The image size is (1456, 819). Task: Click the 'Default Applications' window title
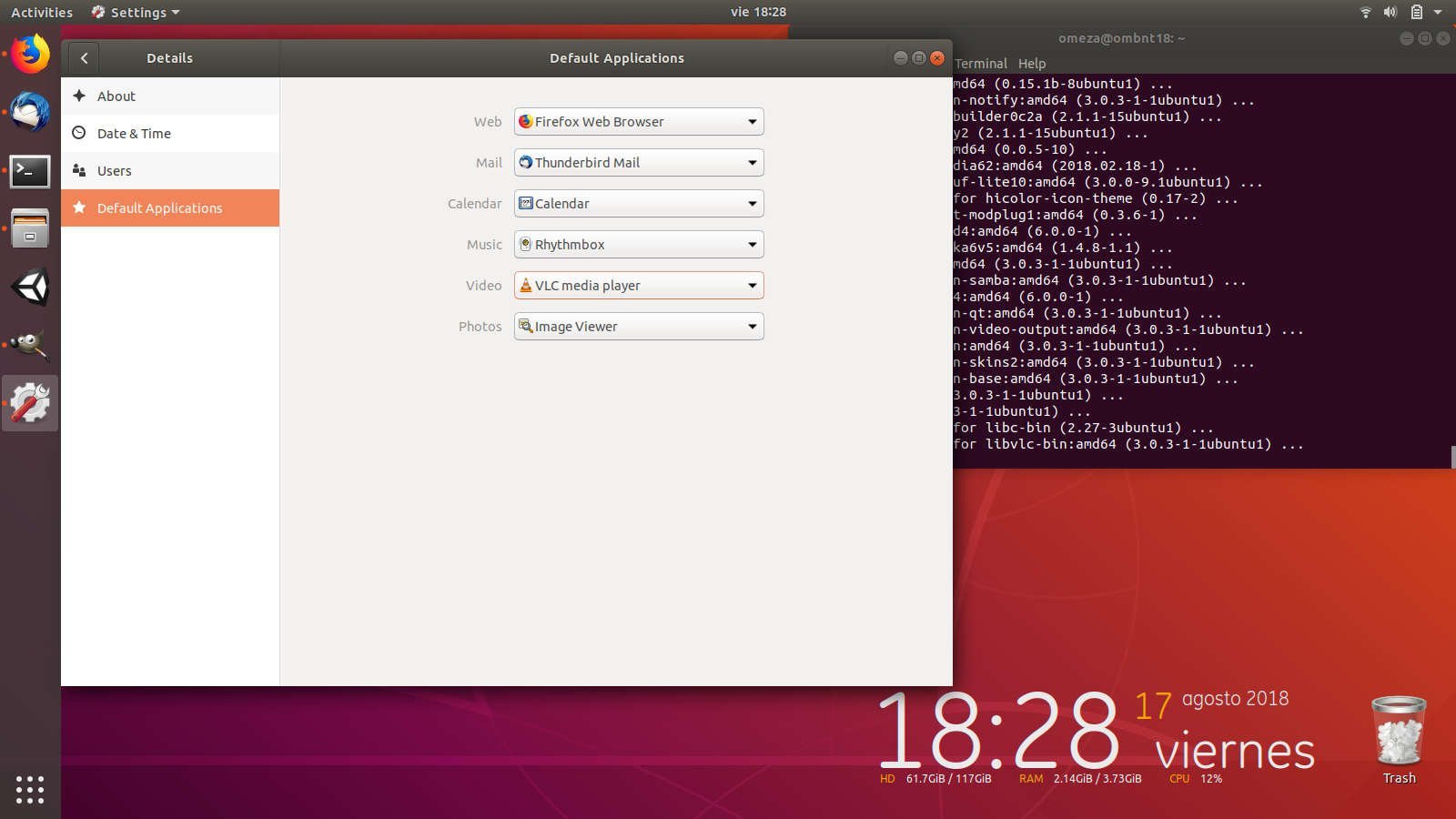pos(617,58)
